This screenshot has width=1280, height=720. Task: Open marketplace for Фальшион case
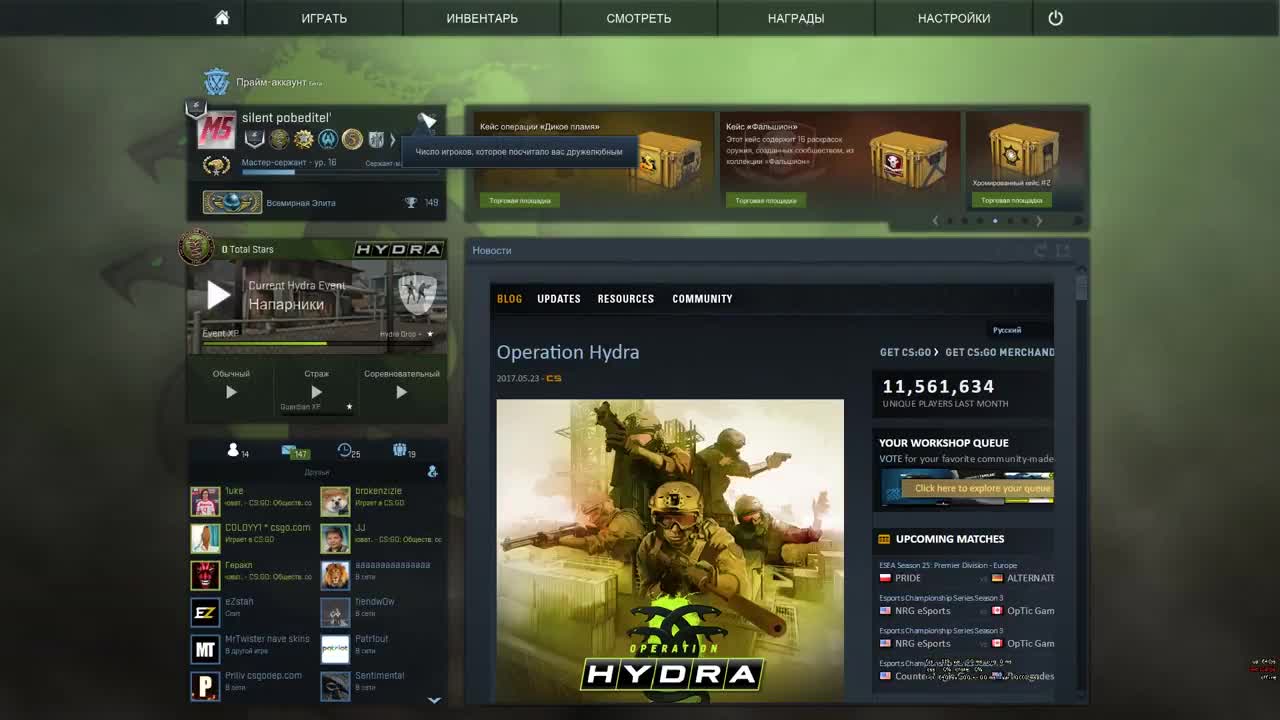[766, 201]
